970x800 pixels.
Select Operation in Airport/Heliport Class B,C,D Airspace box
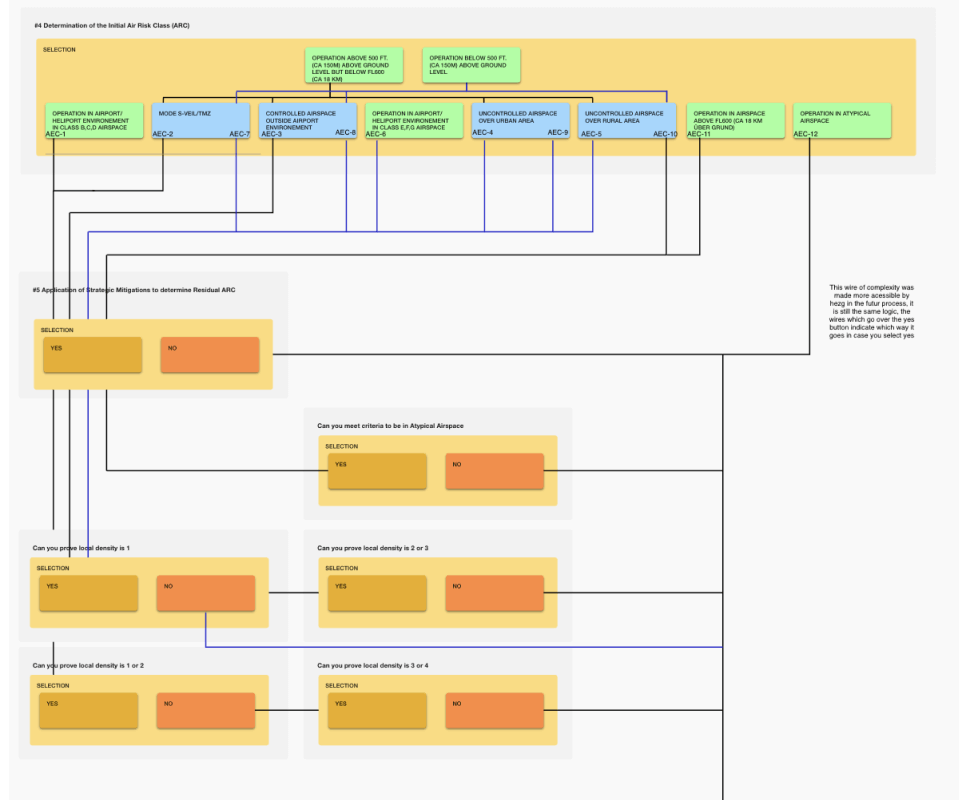[x=94, y=121]
